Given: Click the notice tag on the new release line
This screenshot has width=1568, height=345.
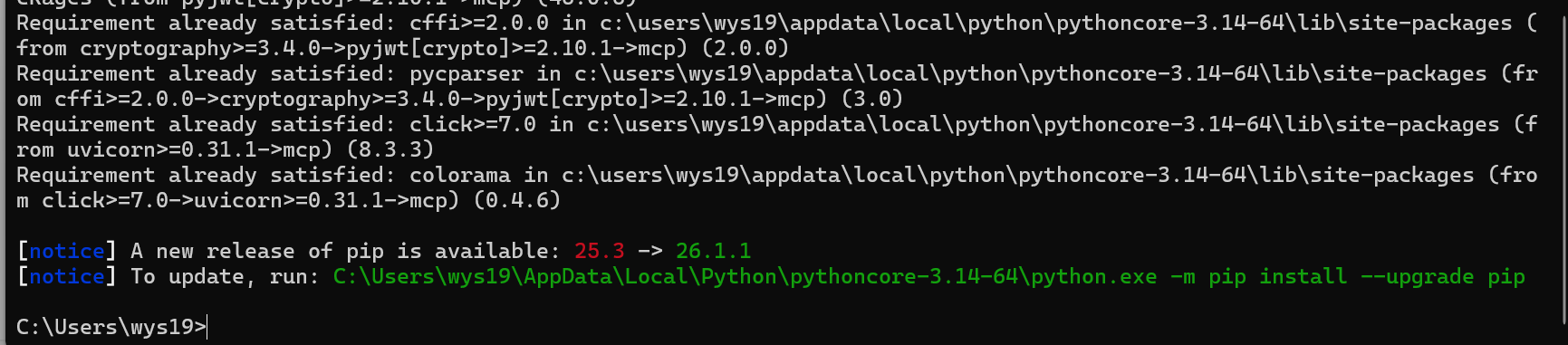Looking at the screenshot, I should [x=67, y=251].
